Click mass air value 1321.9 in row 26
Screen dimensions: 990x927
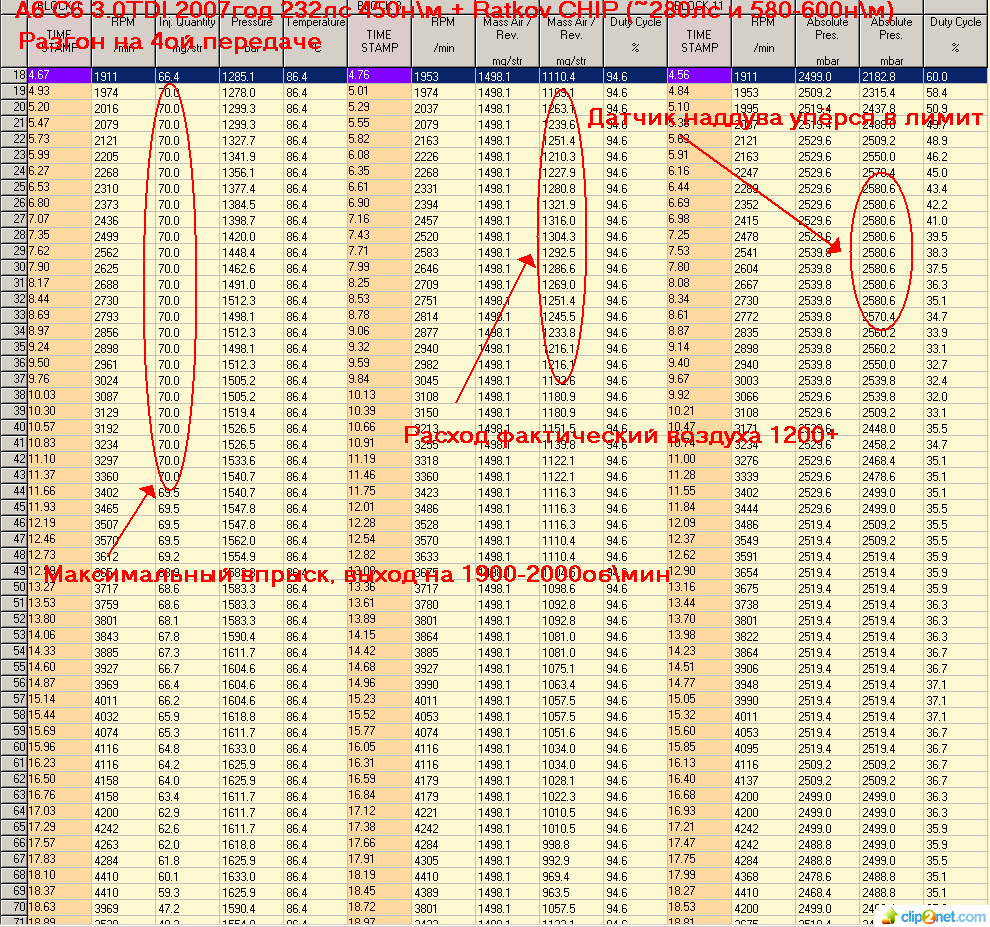[571, 204]
